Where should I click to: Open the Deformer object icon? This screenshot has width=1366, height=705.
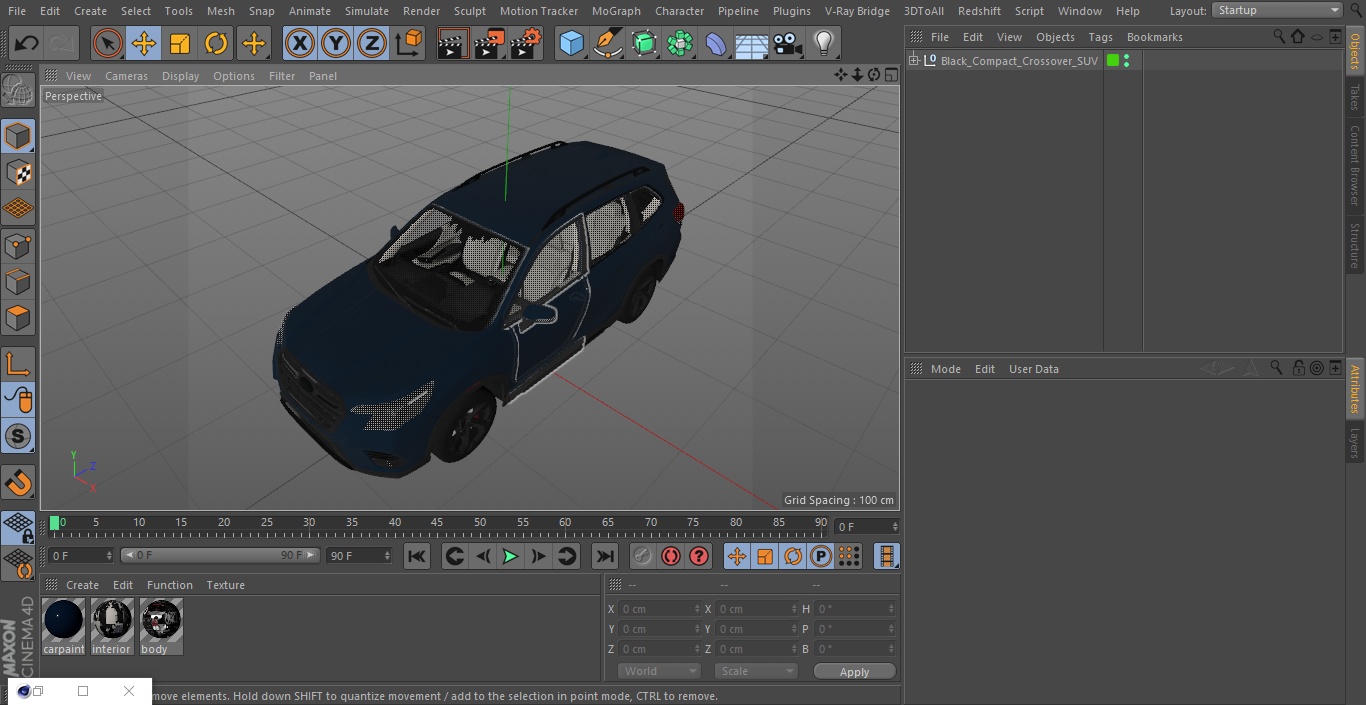tap(716, 43)
